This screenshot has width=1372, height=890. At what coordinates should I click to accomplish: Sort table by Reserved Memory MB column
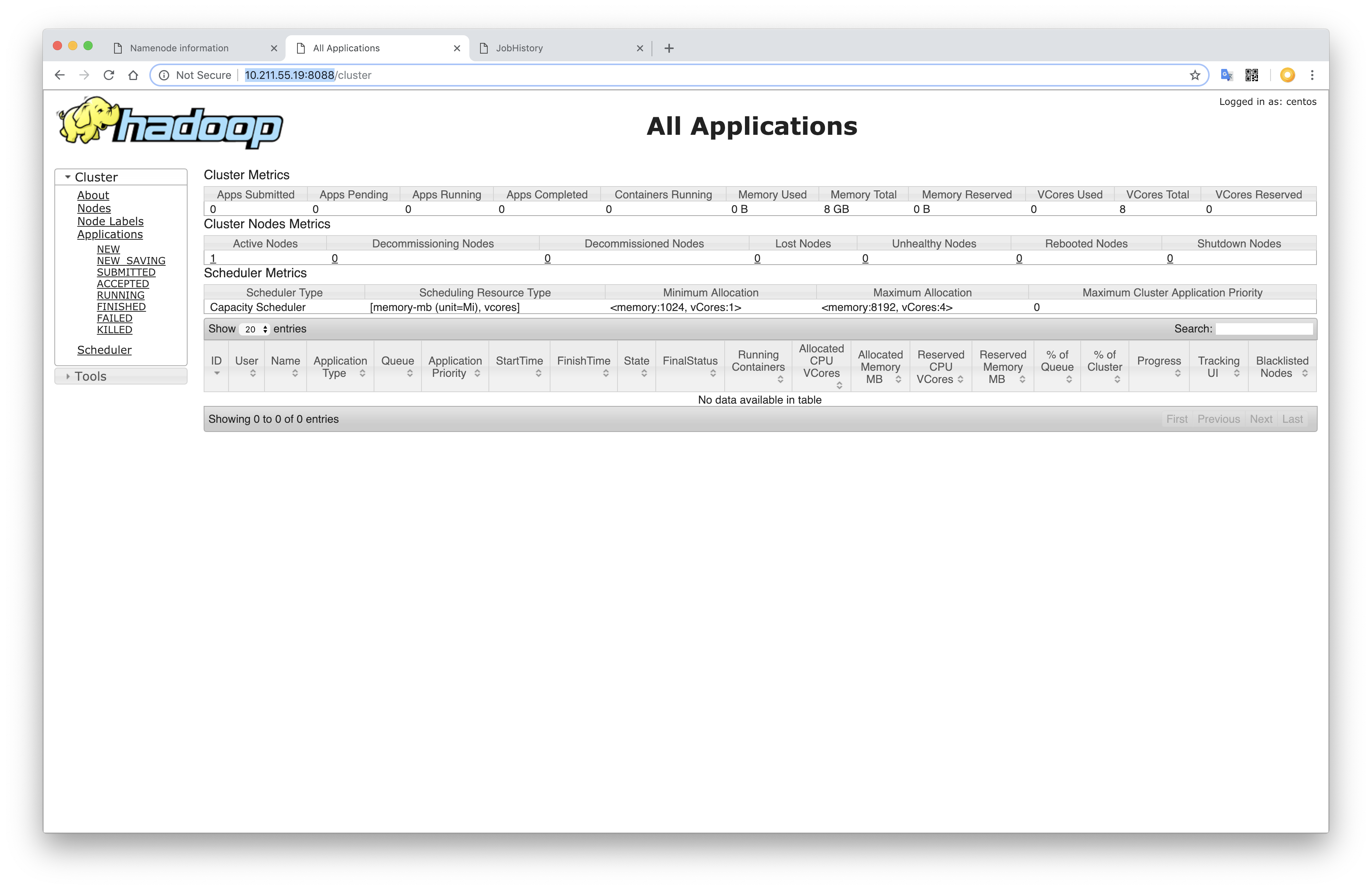point(1003,366)
